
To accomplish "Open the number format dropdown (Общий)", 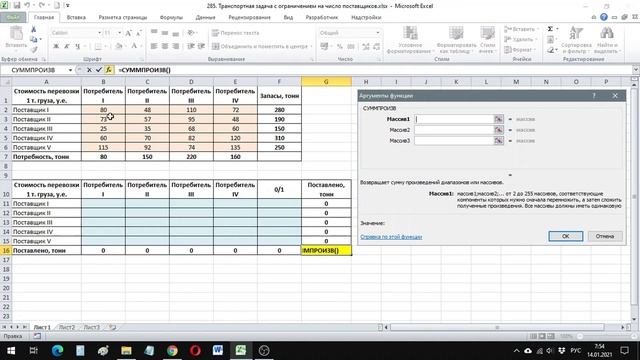I will point(378,33).
